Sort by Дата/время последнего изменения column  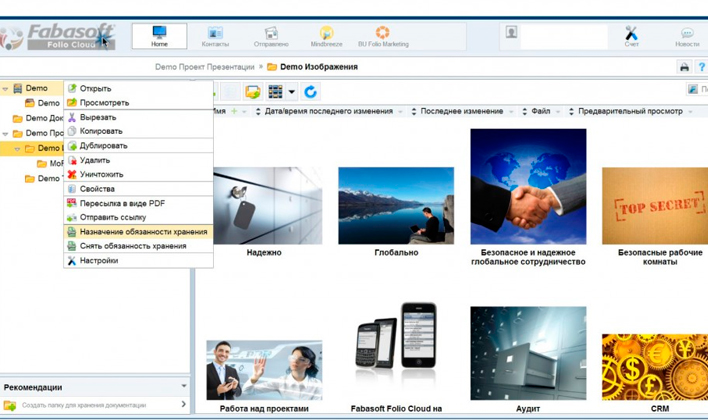pos(328,111)
